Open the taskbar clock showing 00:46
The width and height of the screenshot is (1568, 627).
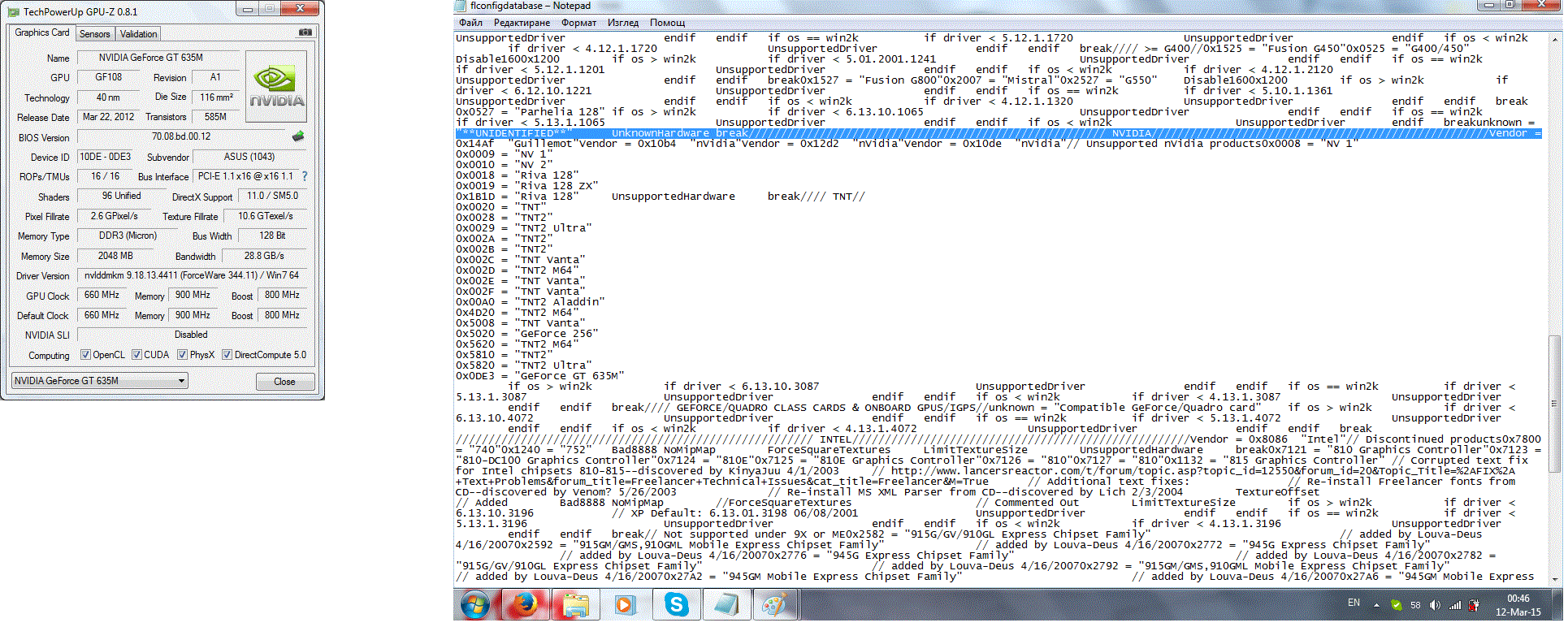click(1518, 605)
